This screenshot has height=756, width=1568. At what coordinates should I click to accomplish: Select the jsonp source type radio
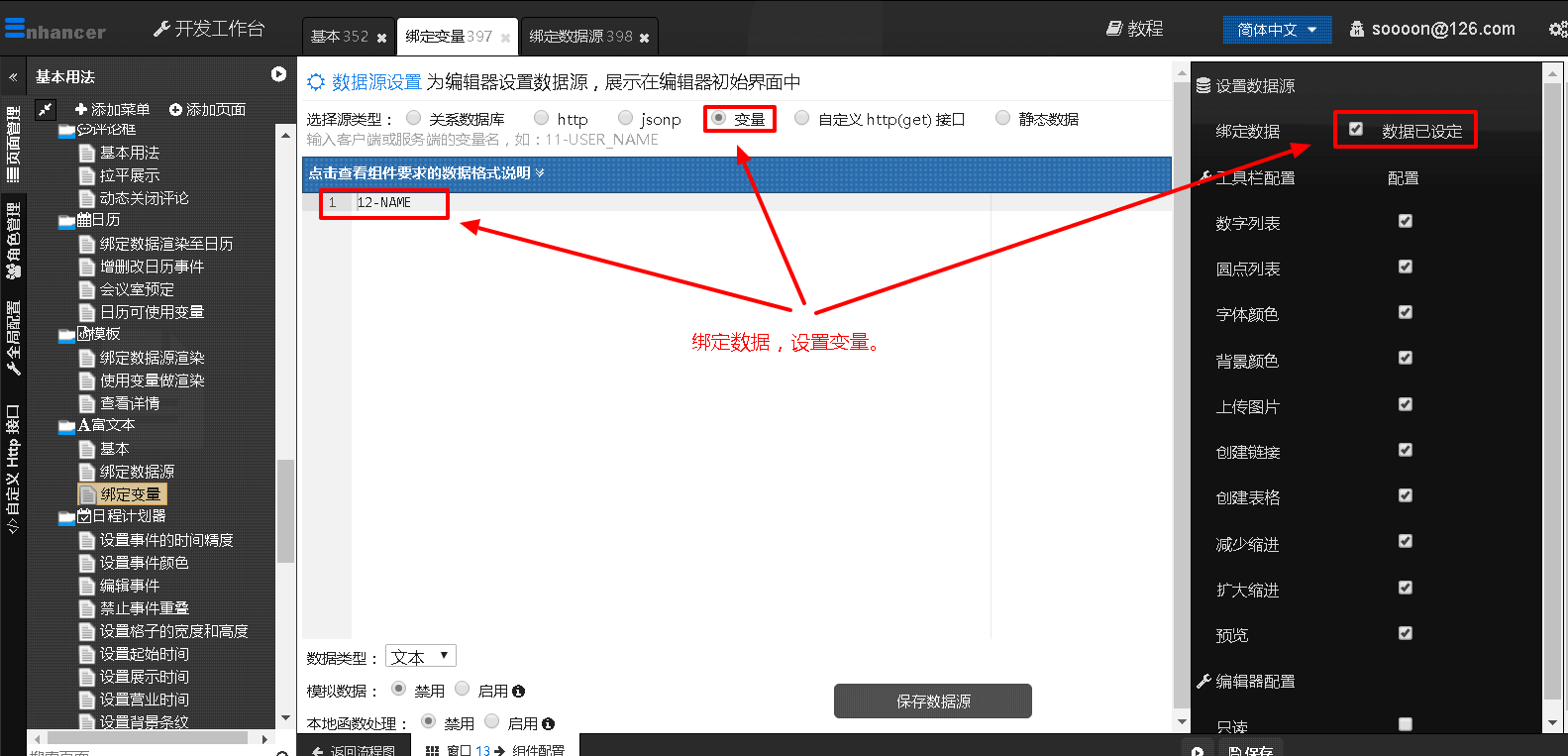coord(625,118)
